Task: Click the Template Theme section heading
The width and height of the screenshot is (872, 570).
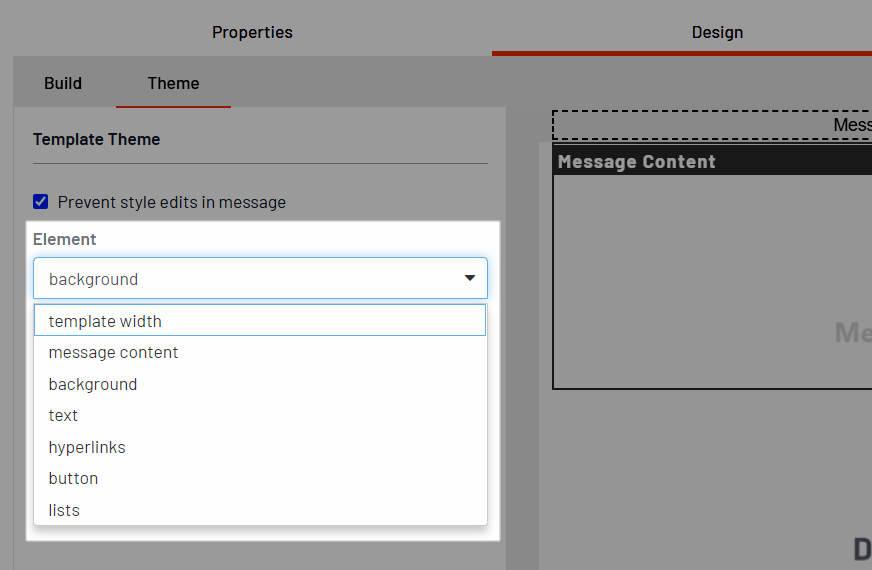Action: click(x=96, y=139)
